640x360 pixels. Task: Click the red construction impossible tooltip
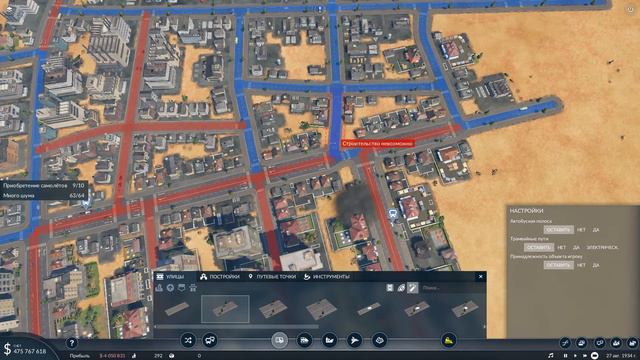click(x=378, y=143)
